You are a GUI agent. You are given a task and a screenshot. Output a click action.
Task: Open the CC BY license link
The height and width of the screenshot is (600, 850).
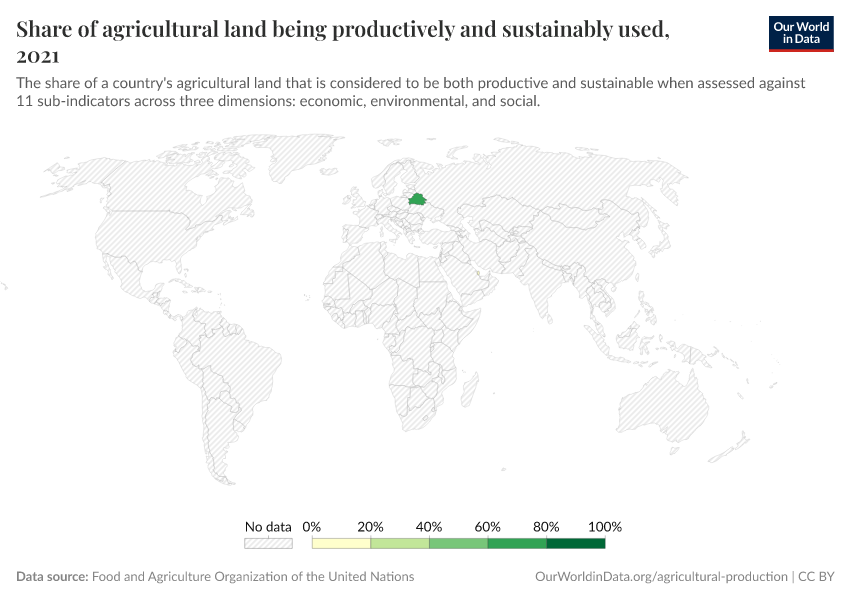[816, 577]
